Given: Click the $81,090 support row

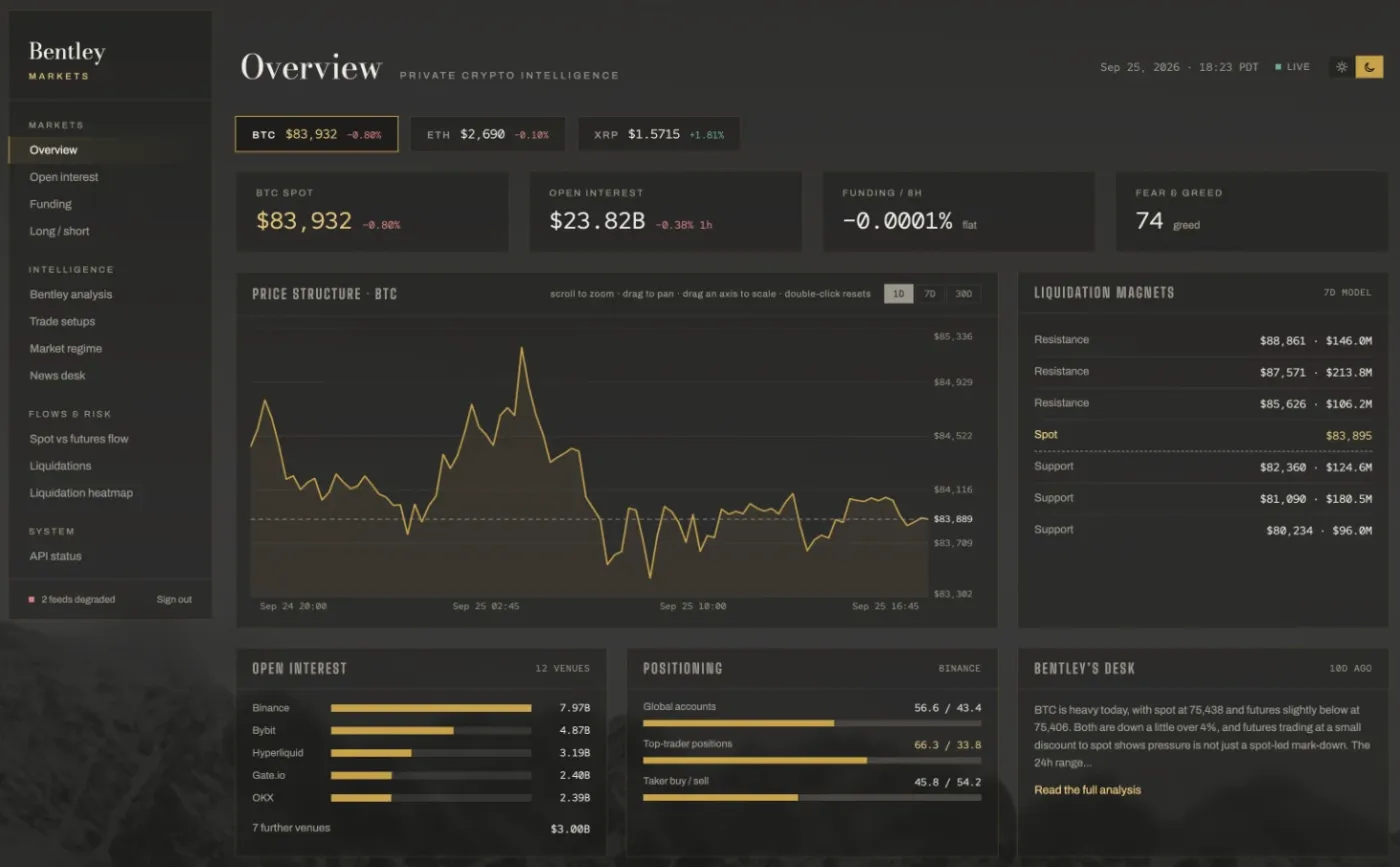Looking at the screenshot, I should (x=1203, y=498).
